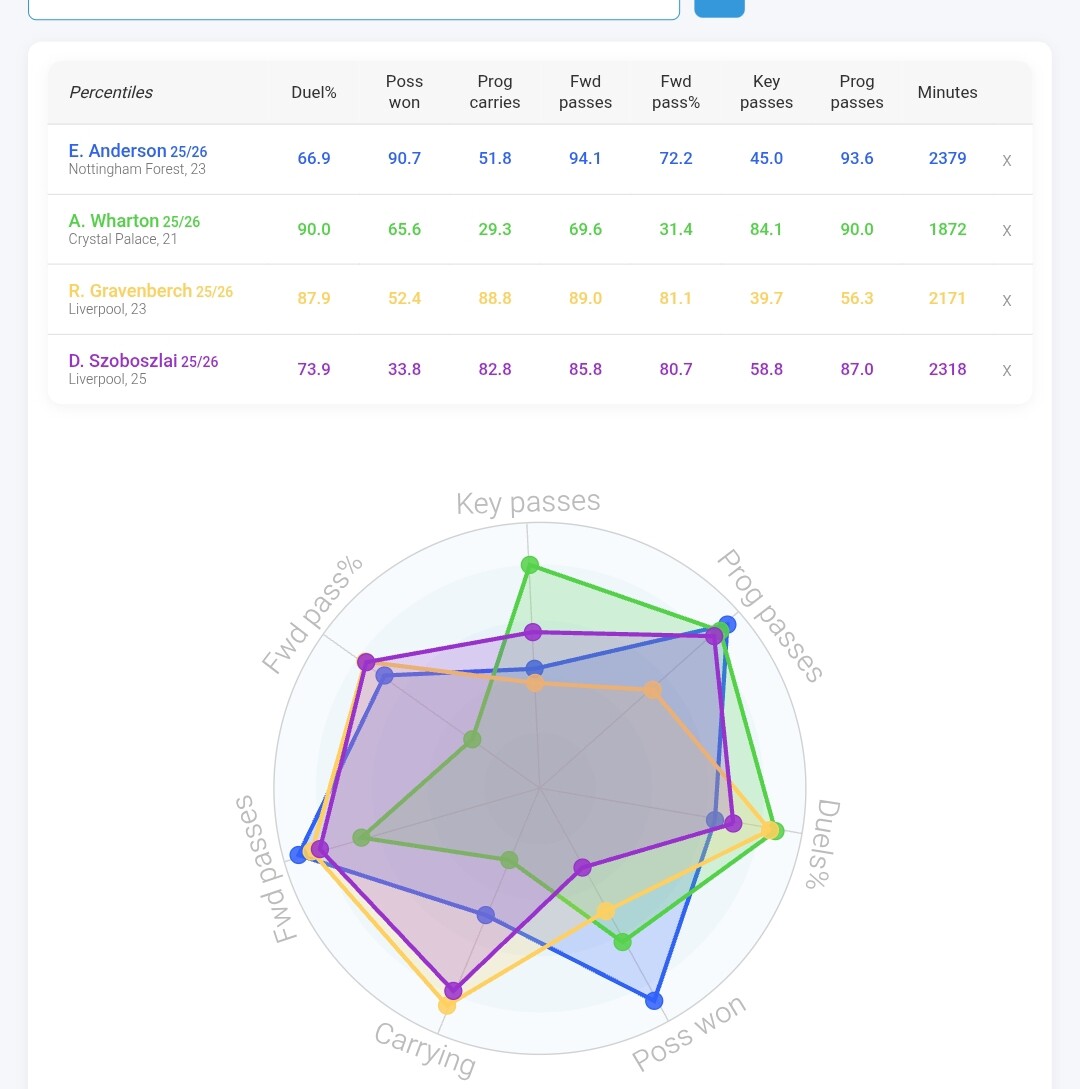Click the Carrying axis label on radar

[x=425, y=1048]
